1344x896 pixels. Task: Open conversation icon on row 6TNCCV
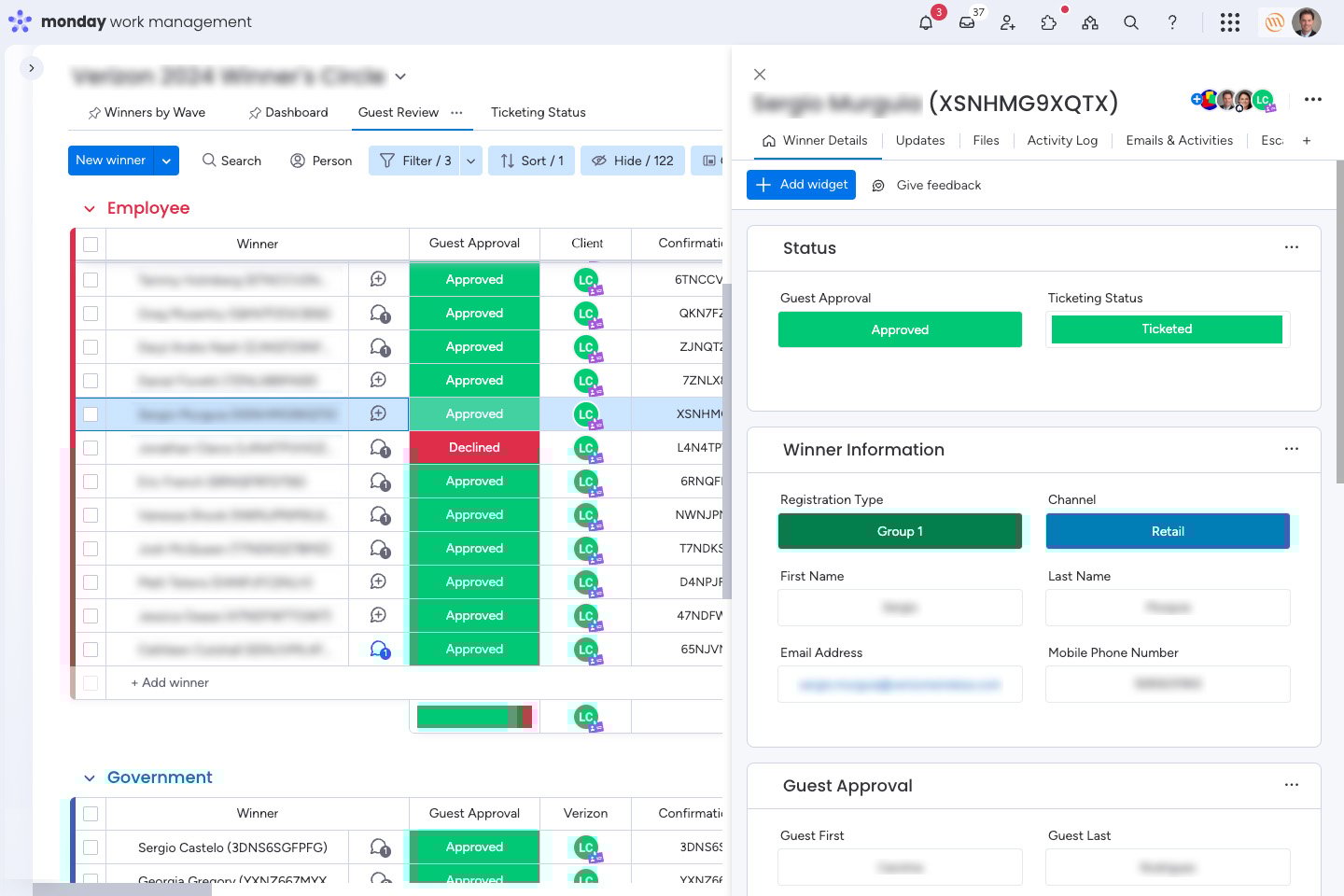pyautogui.click(x=378, y=279)
